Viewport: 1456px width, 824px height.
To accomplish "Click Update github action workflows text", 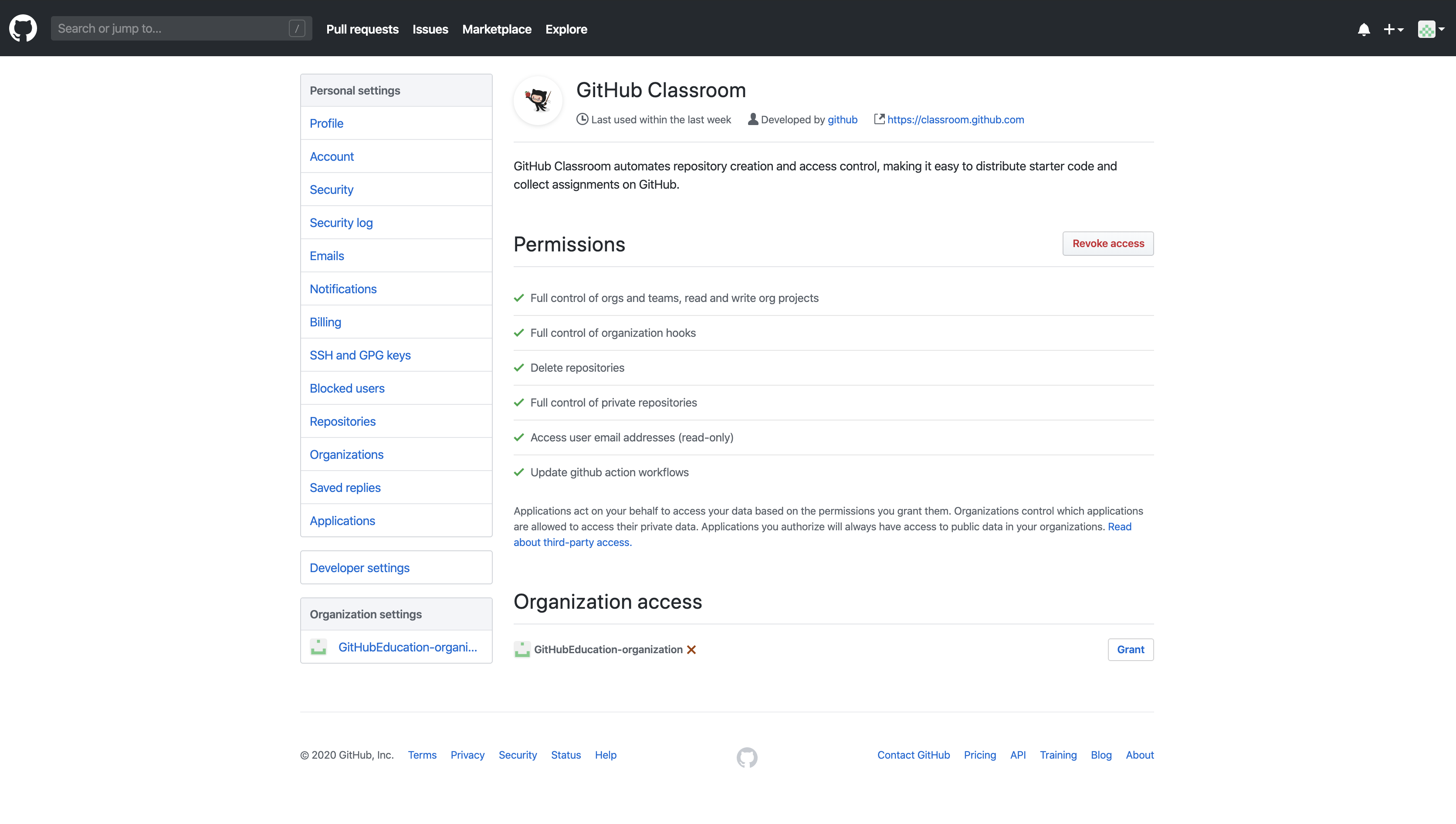I will tap(609, 472).
